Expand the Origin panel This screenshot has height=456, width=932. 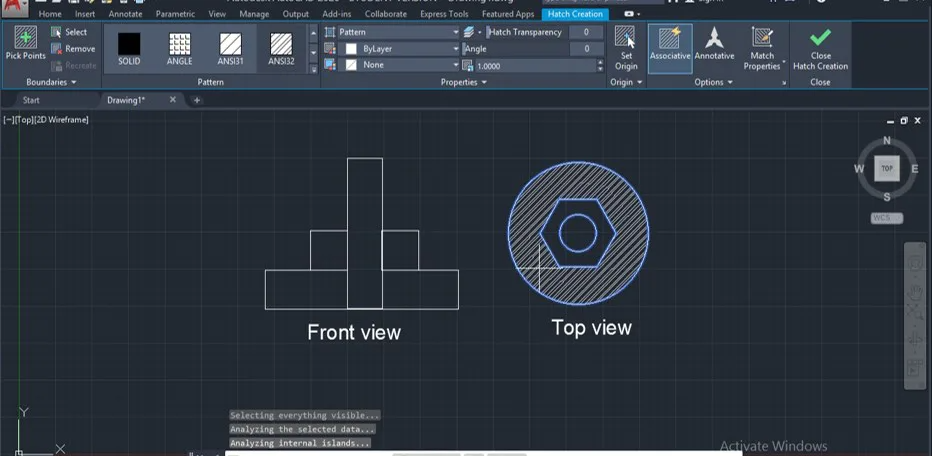tap(626, 82)
